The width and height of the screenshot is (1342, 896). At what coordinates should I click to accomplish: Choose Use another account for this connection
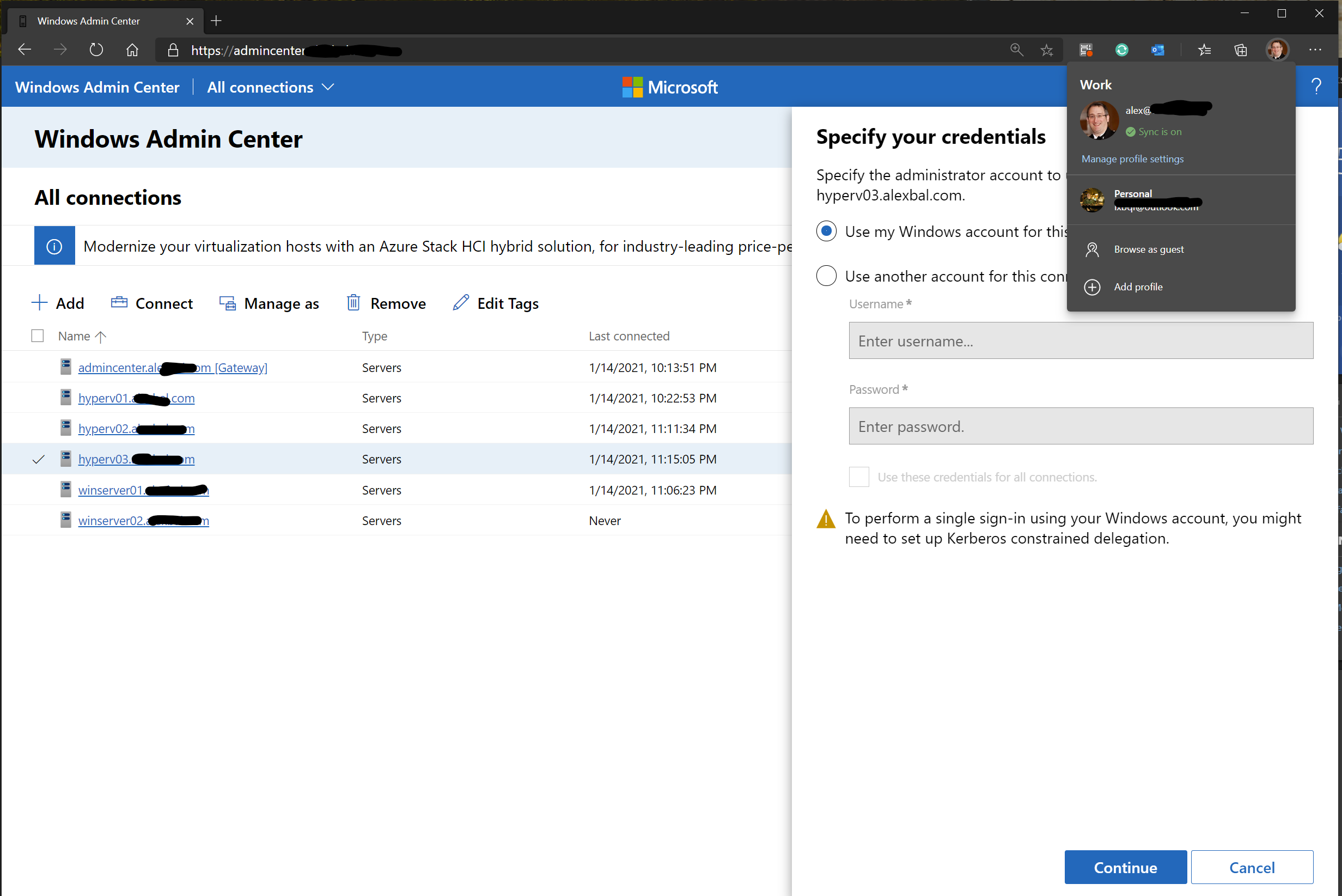click(x=826, y=276)
